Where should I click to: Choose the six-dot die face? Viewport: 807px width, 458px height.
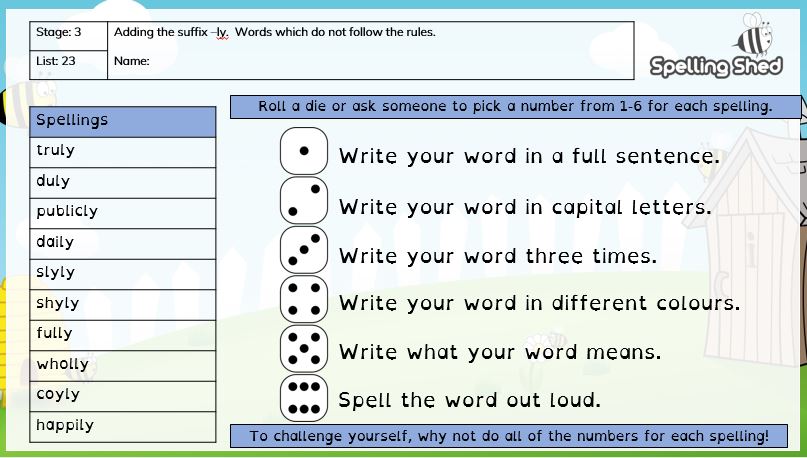304,398
